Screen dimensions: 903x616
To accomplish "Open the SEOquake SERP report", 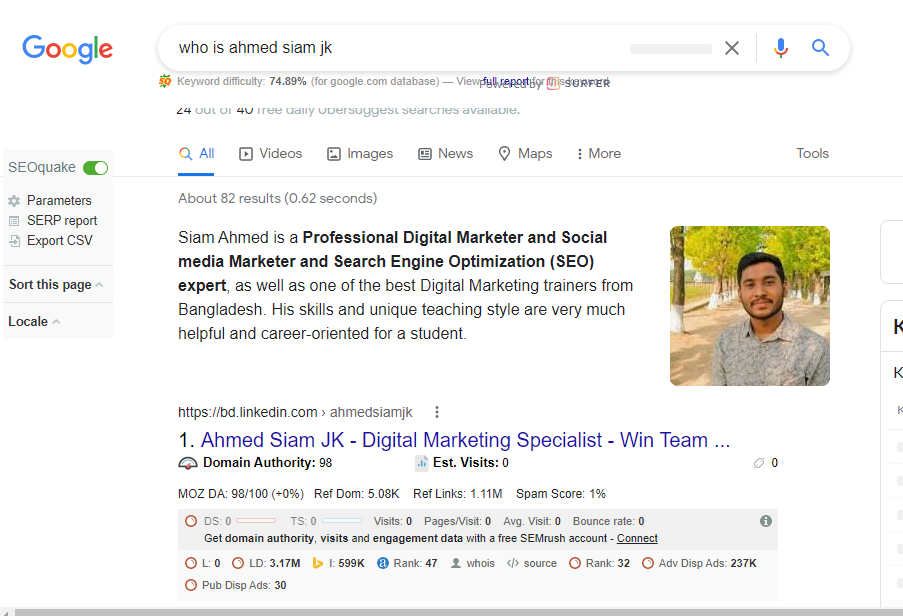I will coord(62,220).
